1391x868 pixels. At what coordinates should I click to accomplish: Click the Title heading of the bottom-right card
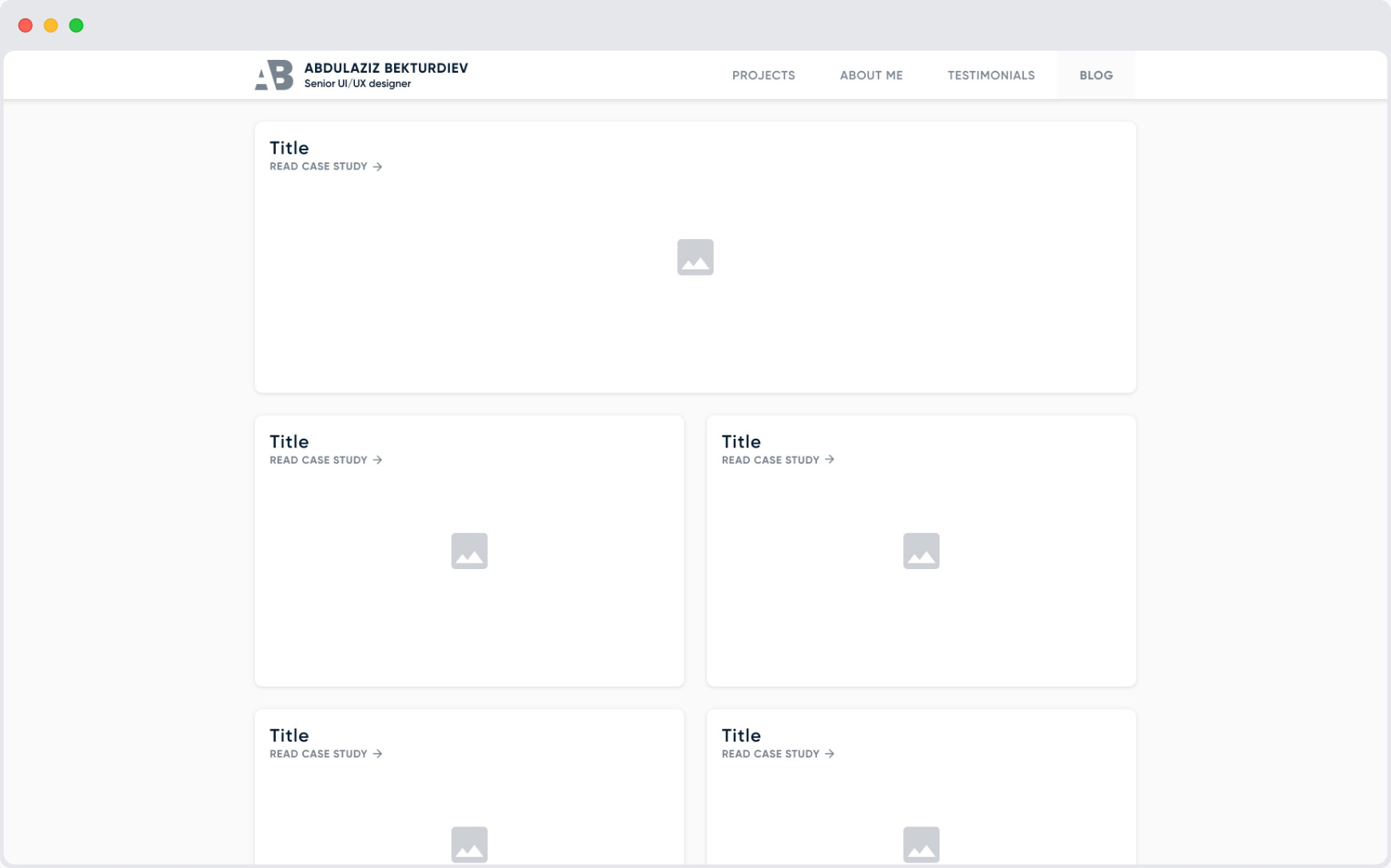pos(741,735)
